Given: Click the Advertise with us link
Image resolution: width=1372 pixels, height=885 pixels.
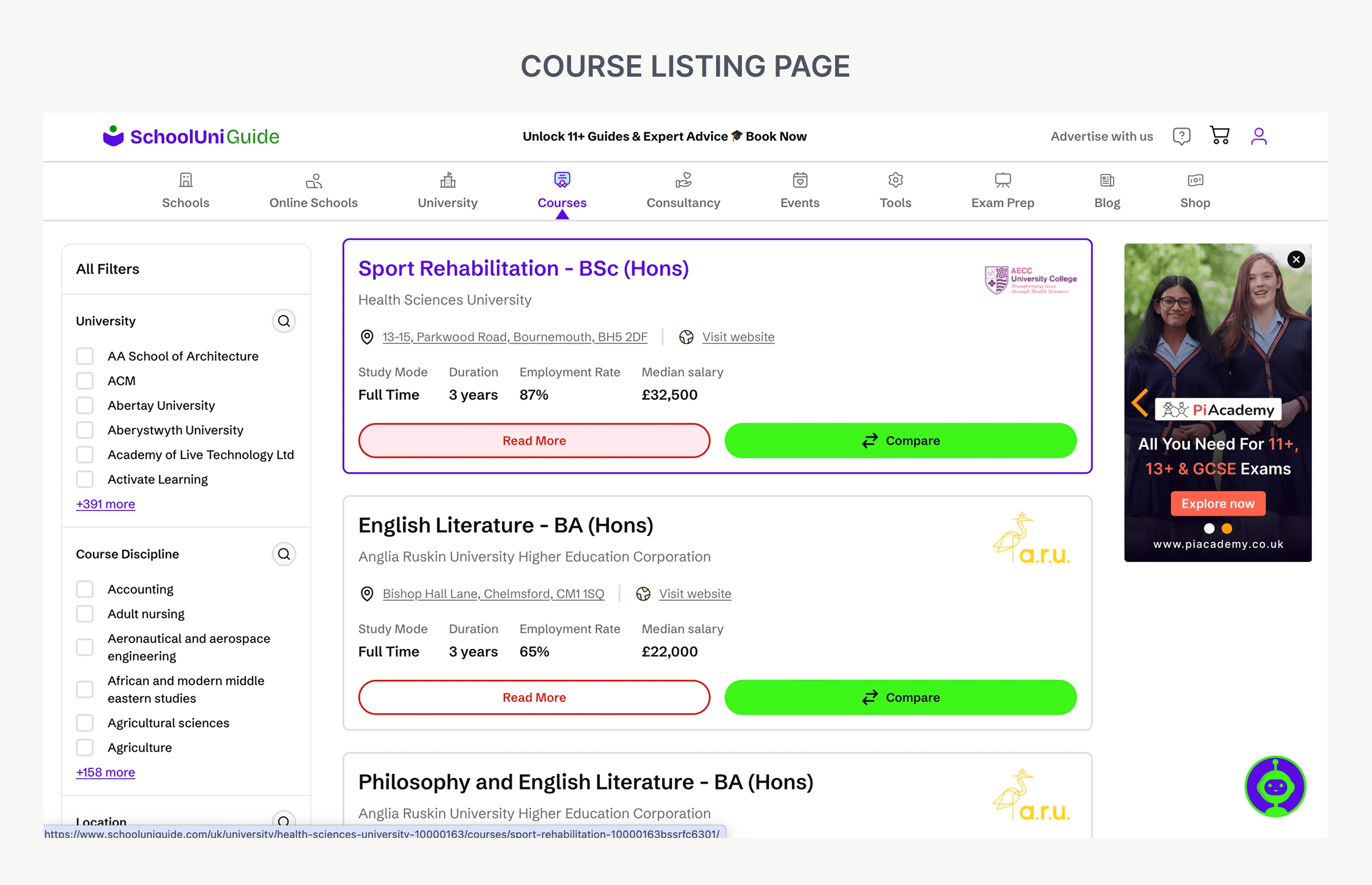Looking at the screenshot, I should tap(1102, 136).
